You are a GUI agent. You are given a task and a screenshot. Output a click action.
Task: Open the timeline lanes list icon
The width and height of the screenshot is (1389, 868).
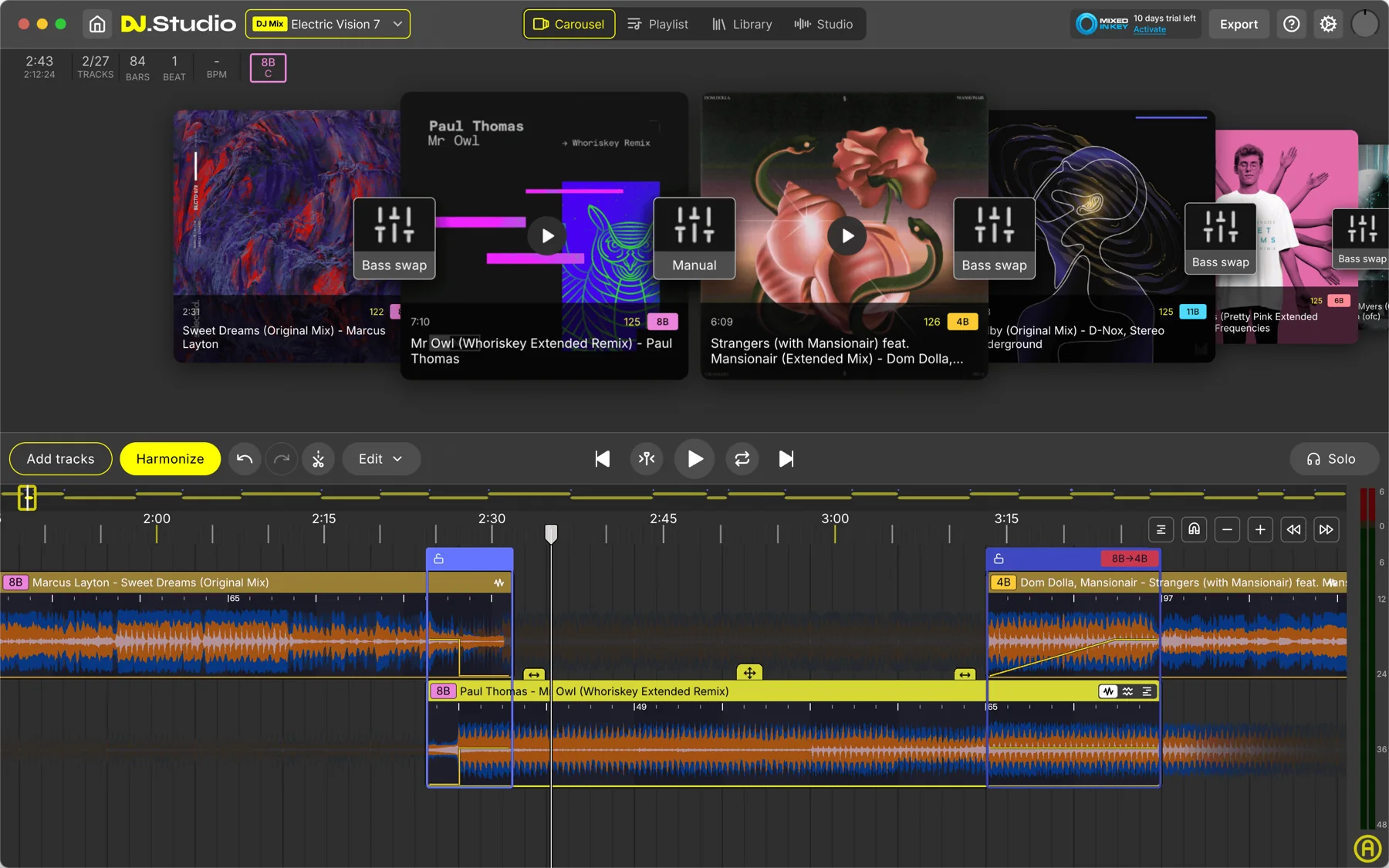point(1161,529)
